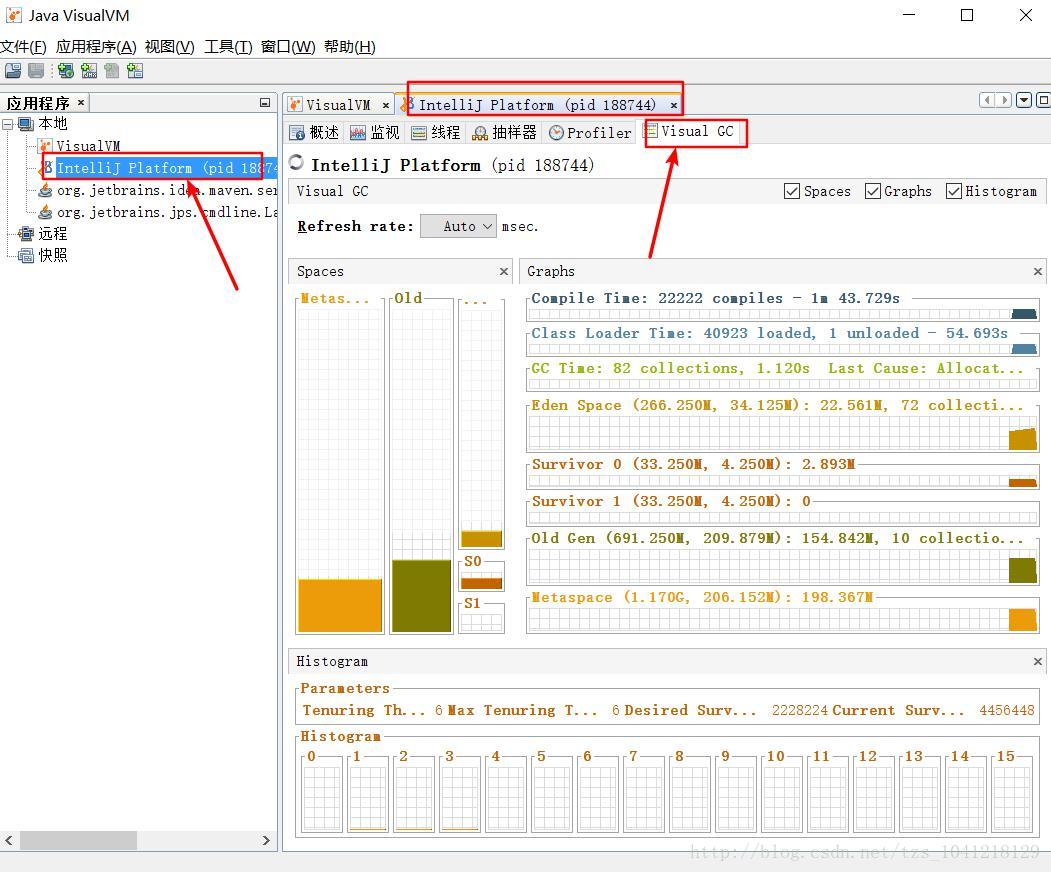Close the Spaces panel
1051x872 pixels.
point(503,271)
